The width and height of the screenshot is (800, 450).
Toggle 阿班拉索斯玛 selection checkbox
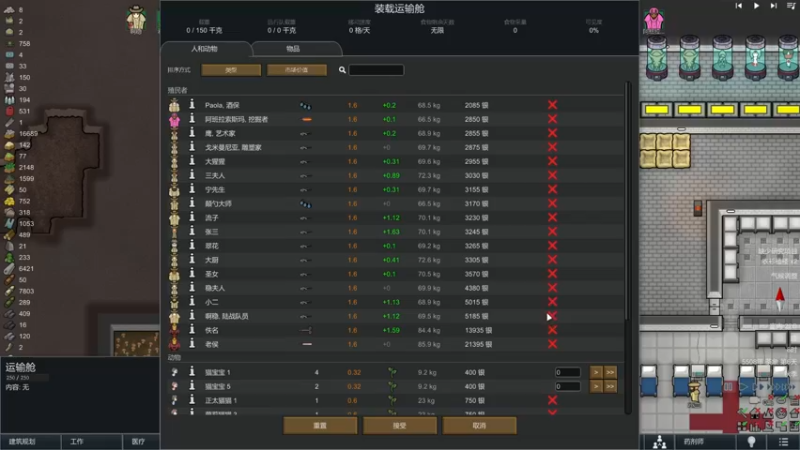(x=553, y=119)
